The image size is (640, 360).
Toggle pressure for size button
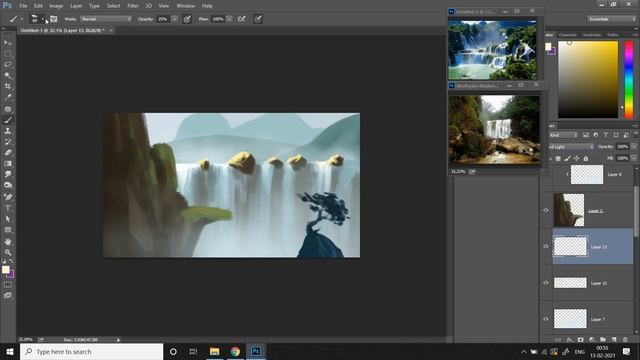coord(258,19)
